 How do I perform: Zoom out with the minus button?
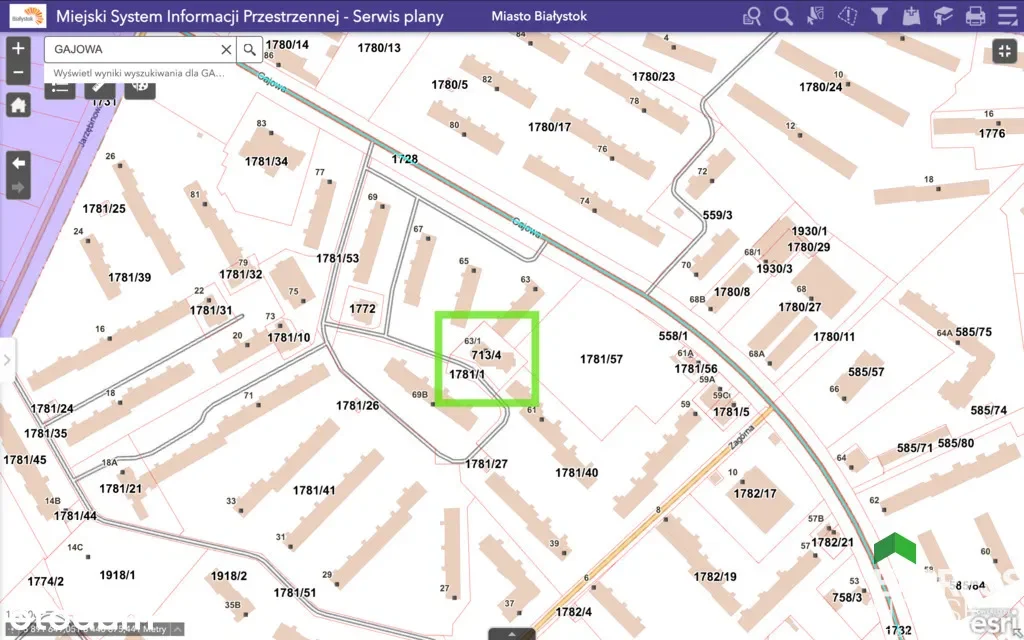coord(18,73)
